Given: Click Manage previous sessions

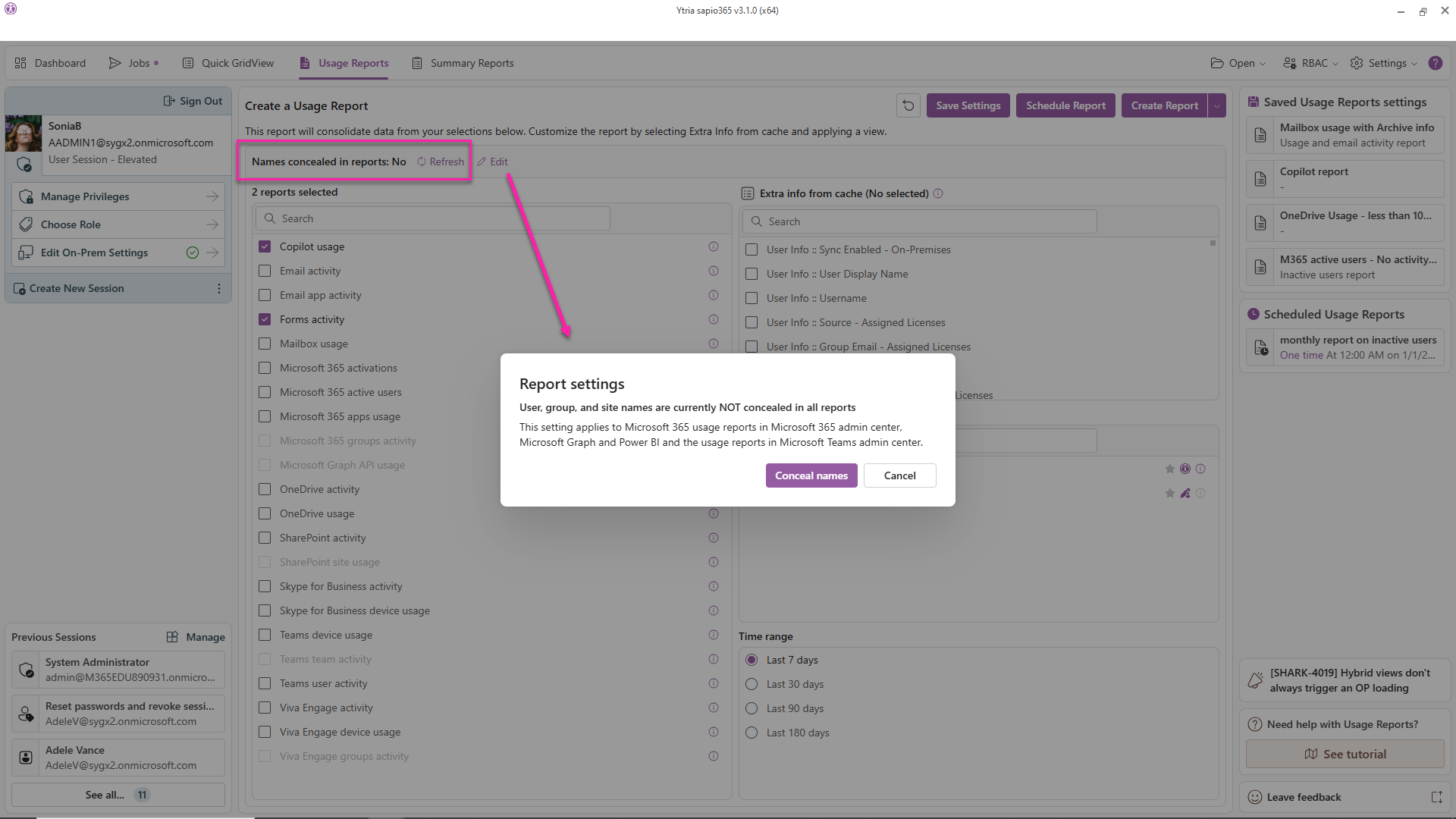Looking at the screenshot, I should click(x=196, y=637).
